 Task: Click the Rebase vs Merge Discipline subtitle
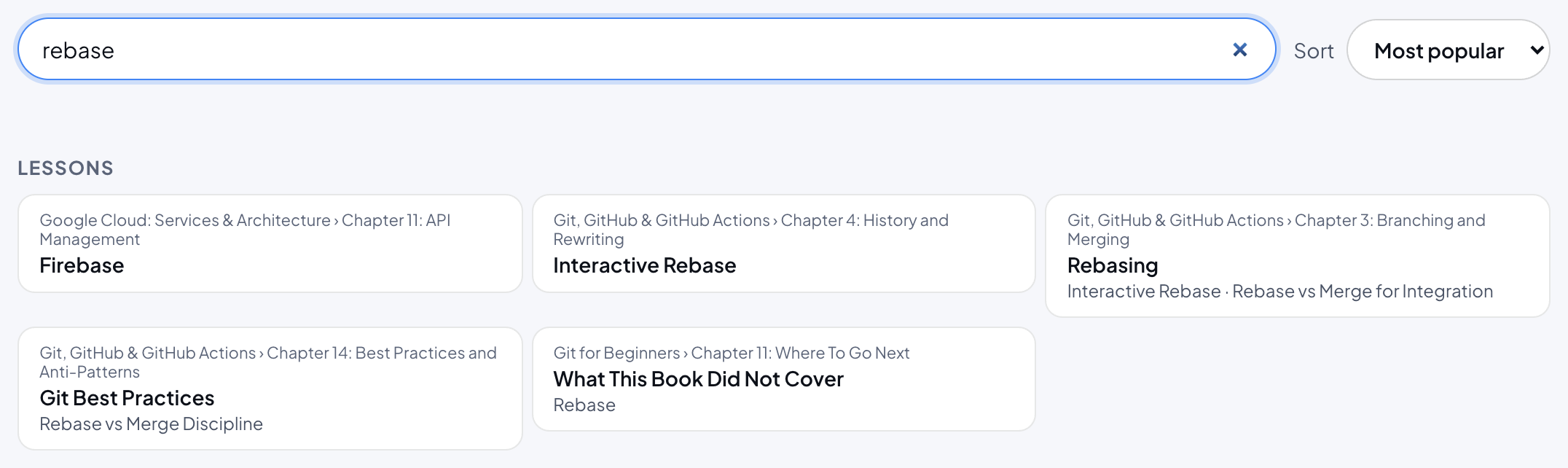(x=151, y=424)
